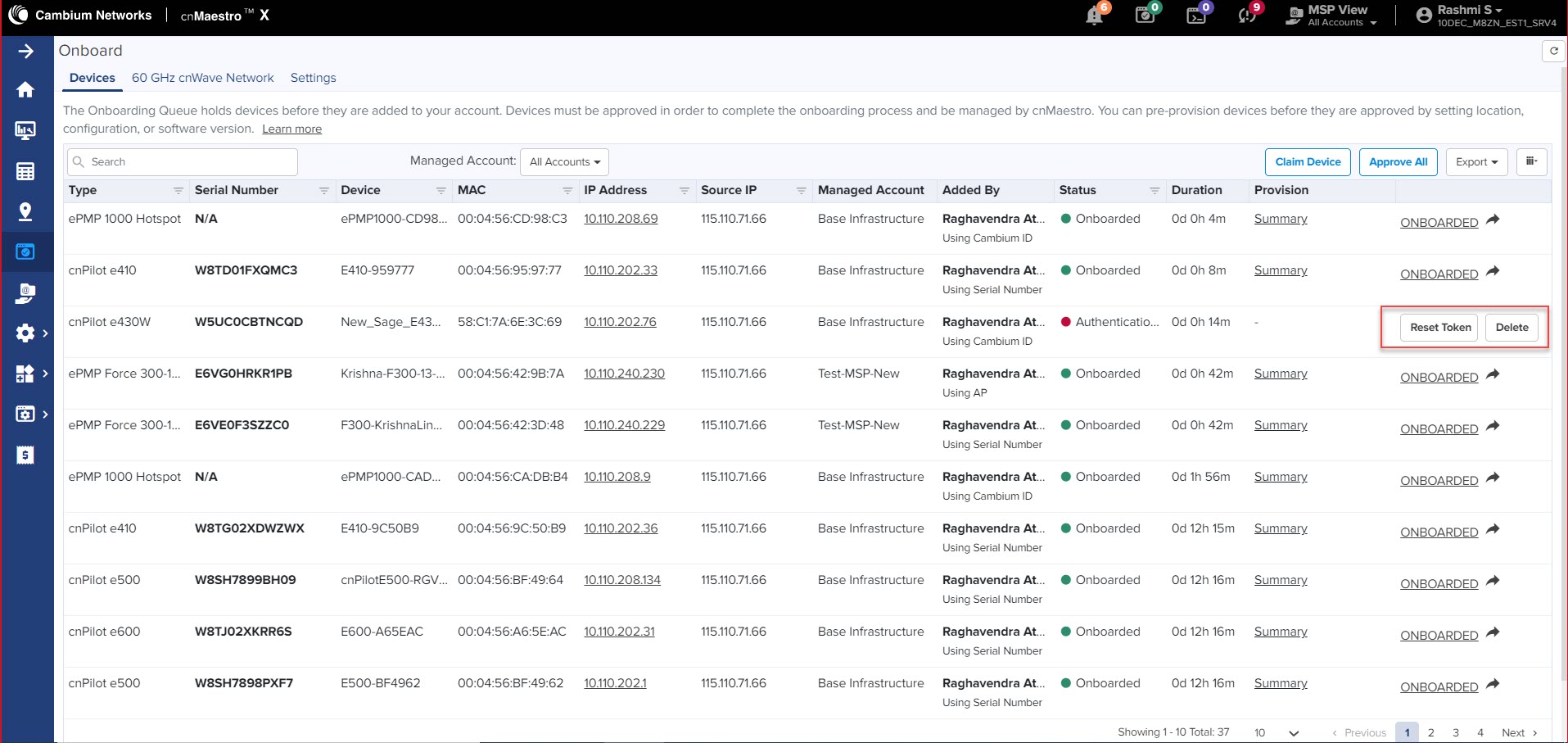The image size is (1568, 743).
Task: Refresh the Onboard page
Action: 1553,51
